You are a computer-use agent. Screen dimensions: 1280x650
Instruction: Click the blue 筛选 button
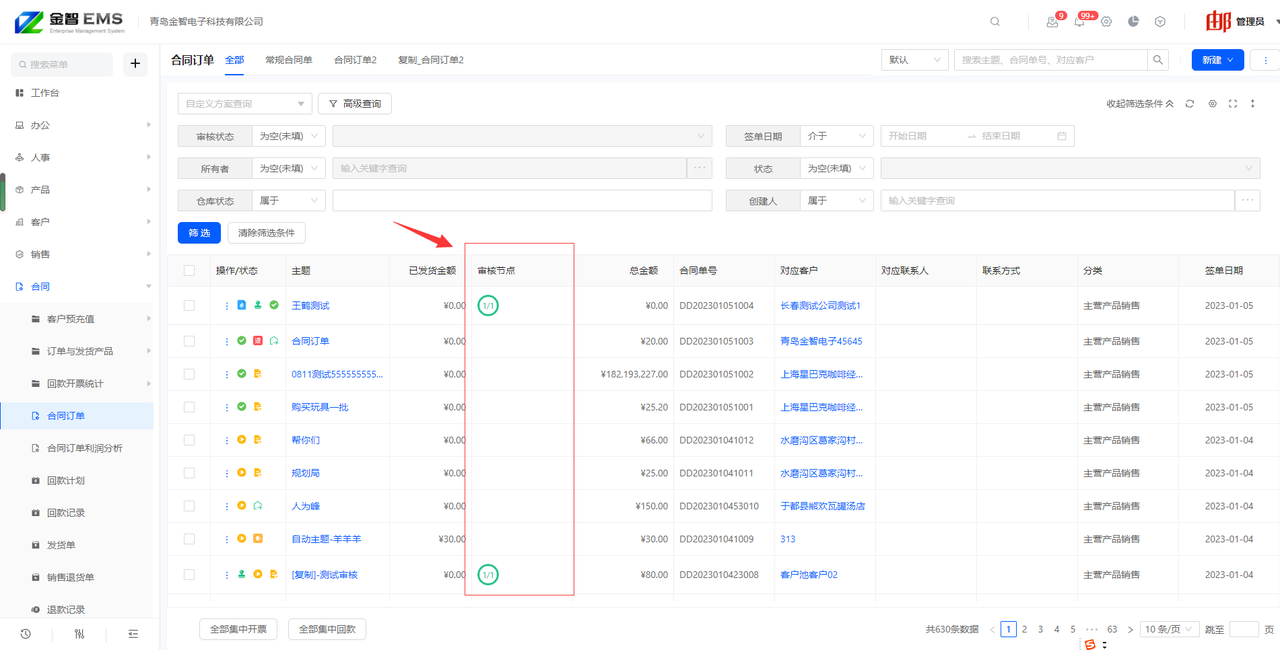coord(199,233)
